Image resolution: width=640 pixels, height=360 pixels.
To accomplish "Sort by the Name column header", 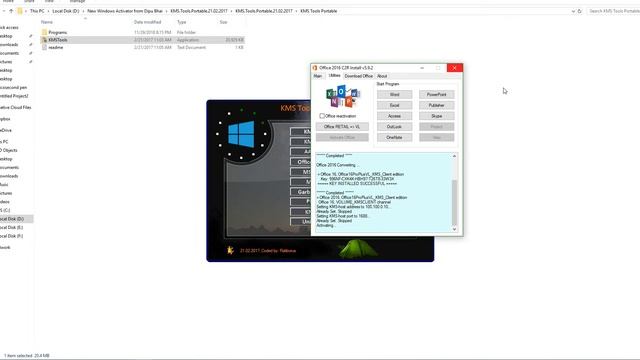I will coord(47,22).
